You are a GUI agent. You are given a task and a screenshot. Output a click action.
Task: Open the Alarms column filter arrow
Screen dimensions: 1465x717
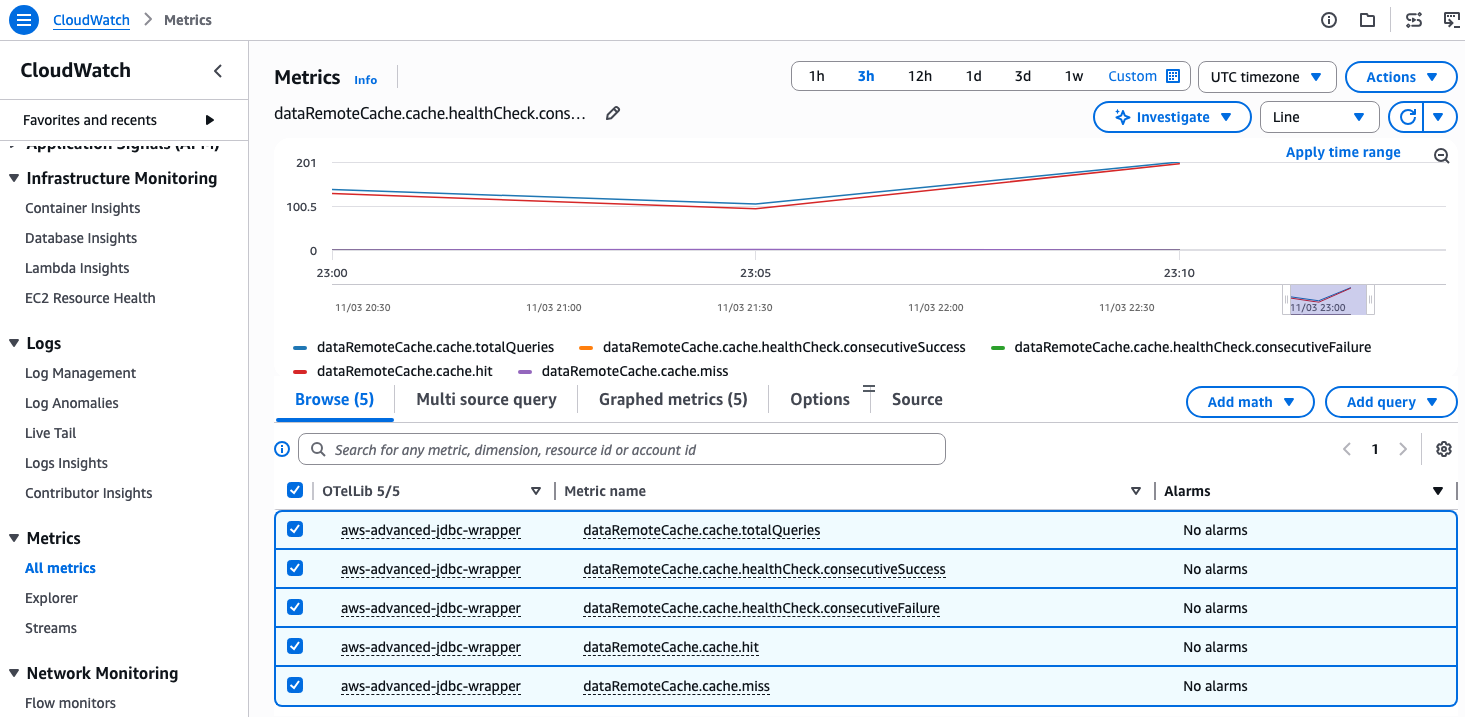pyautogui.click(x=1438, y=491)
